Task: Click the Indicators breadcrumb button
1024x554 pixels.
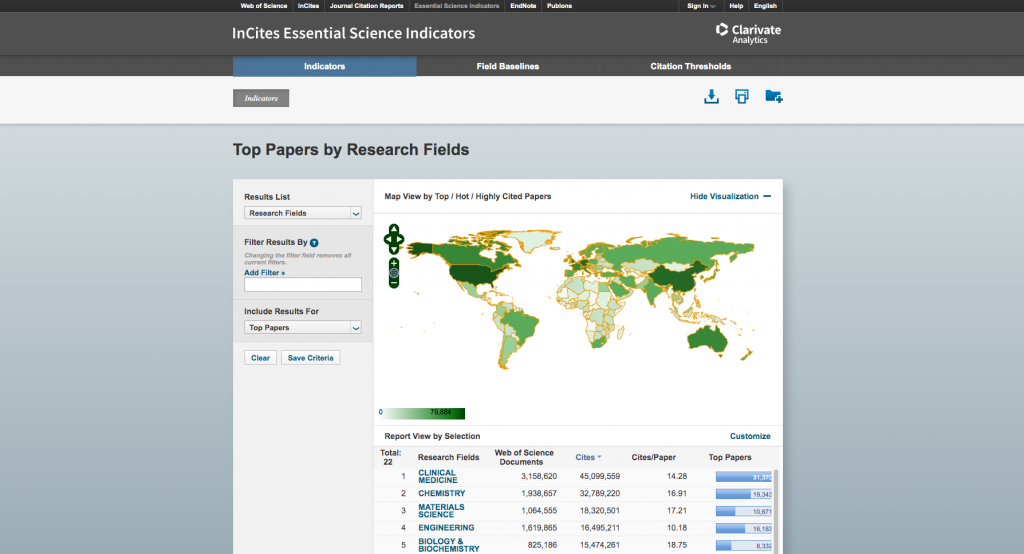Action: click(x=261, y=98)
